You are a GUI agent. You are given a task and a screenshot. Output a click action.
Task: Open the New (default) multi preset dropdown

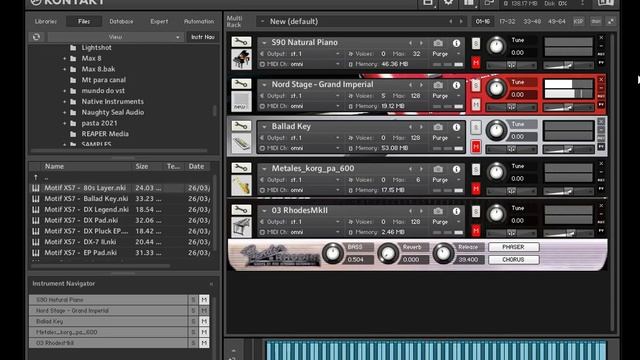[x=262, y=21]
